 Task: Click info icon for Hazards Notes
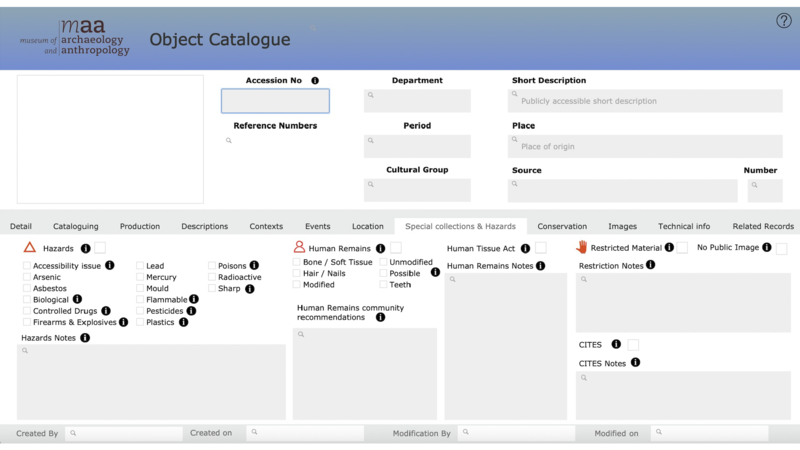tap(85, 338)
